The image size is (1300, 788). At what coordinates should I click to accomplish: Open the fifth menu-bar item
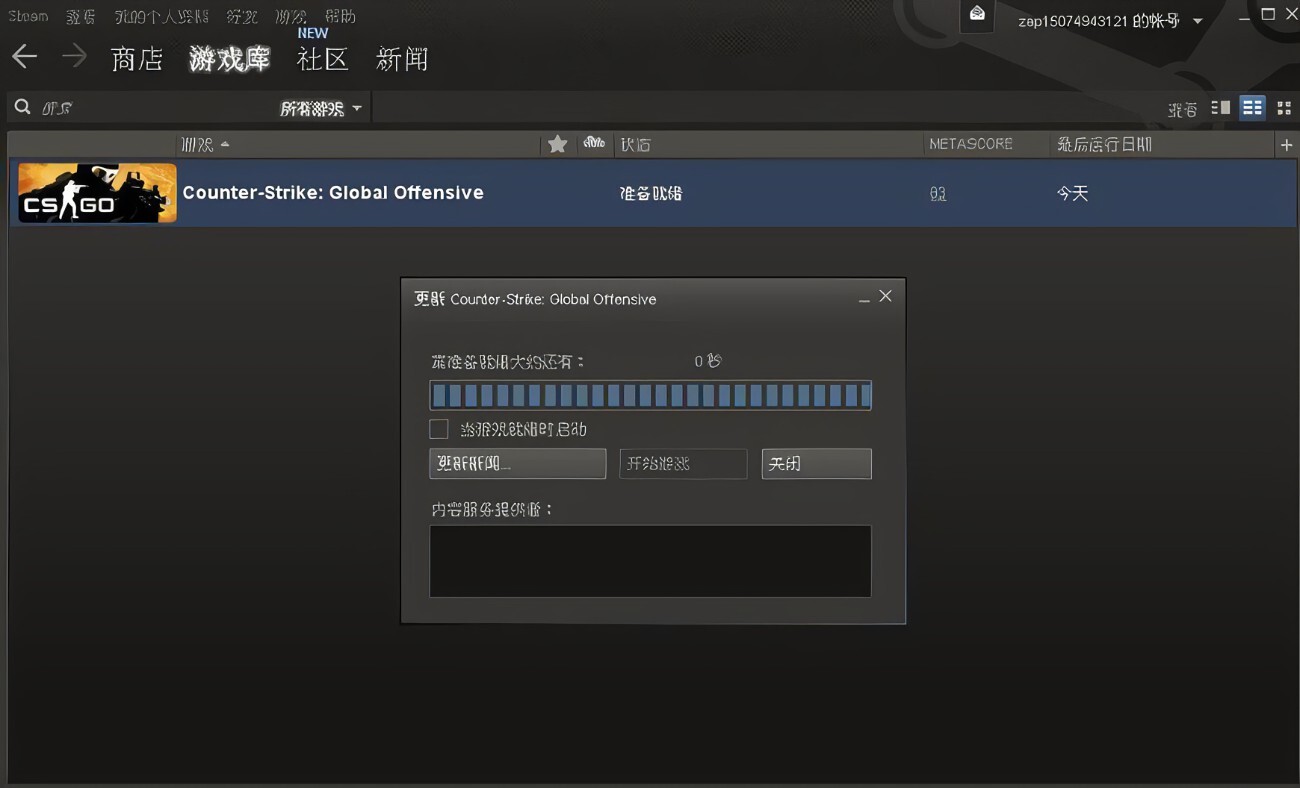291,17
